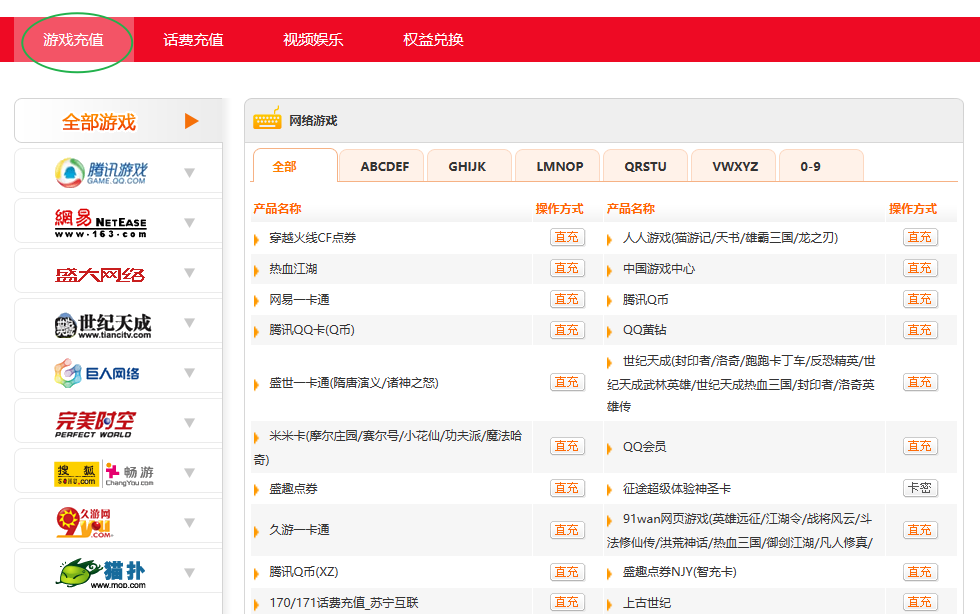Screen dimensions: 980x614
Task: Click 直充 for 人人游戏
Action: (x=920, y=237)
